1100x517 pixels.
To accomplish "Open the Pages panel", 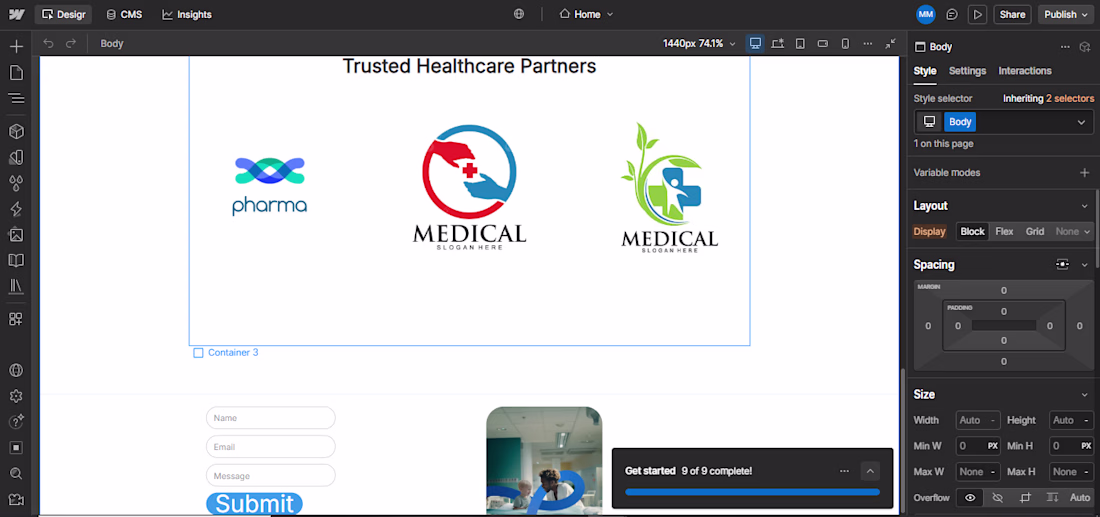I will coord(16,73).
